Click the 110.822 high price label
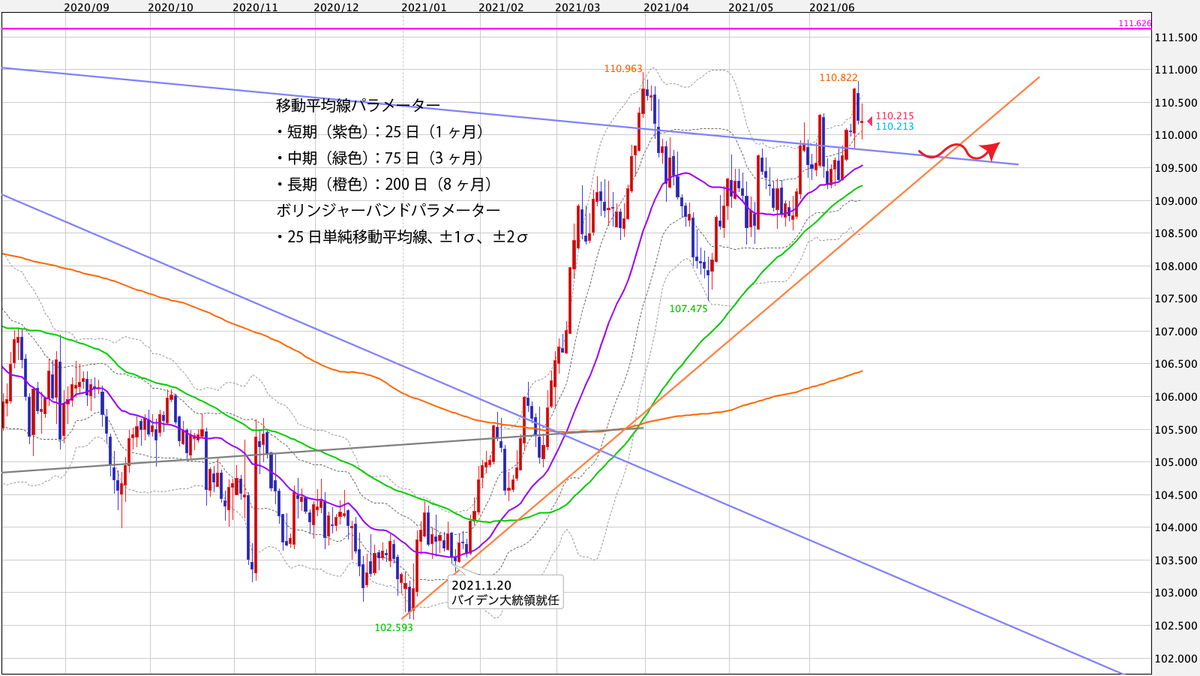This screenshot has width=1200, height=676. tap(838, 77)
